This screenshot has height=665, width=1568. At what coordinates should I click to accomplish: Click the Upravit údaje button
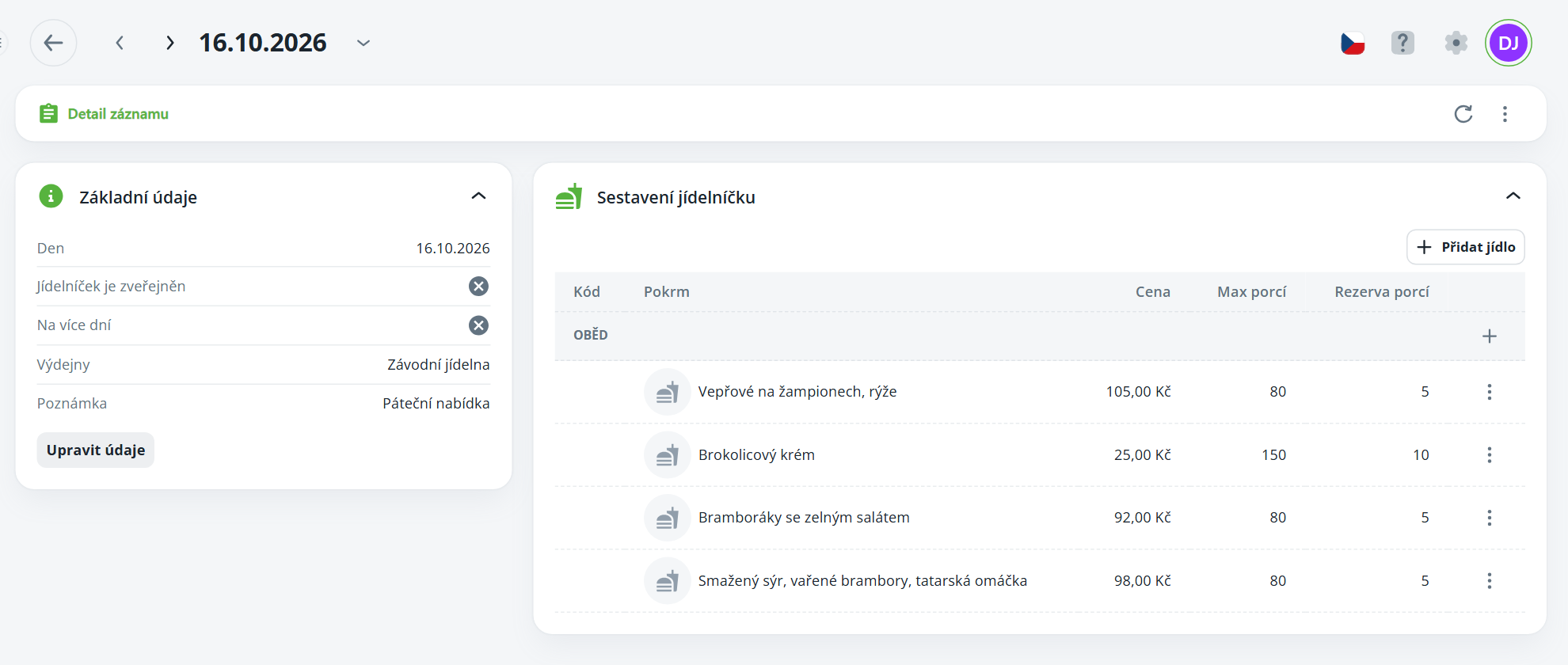tap(96, 450)
